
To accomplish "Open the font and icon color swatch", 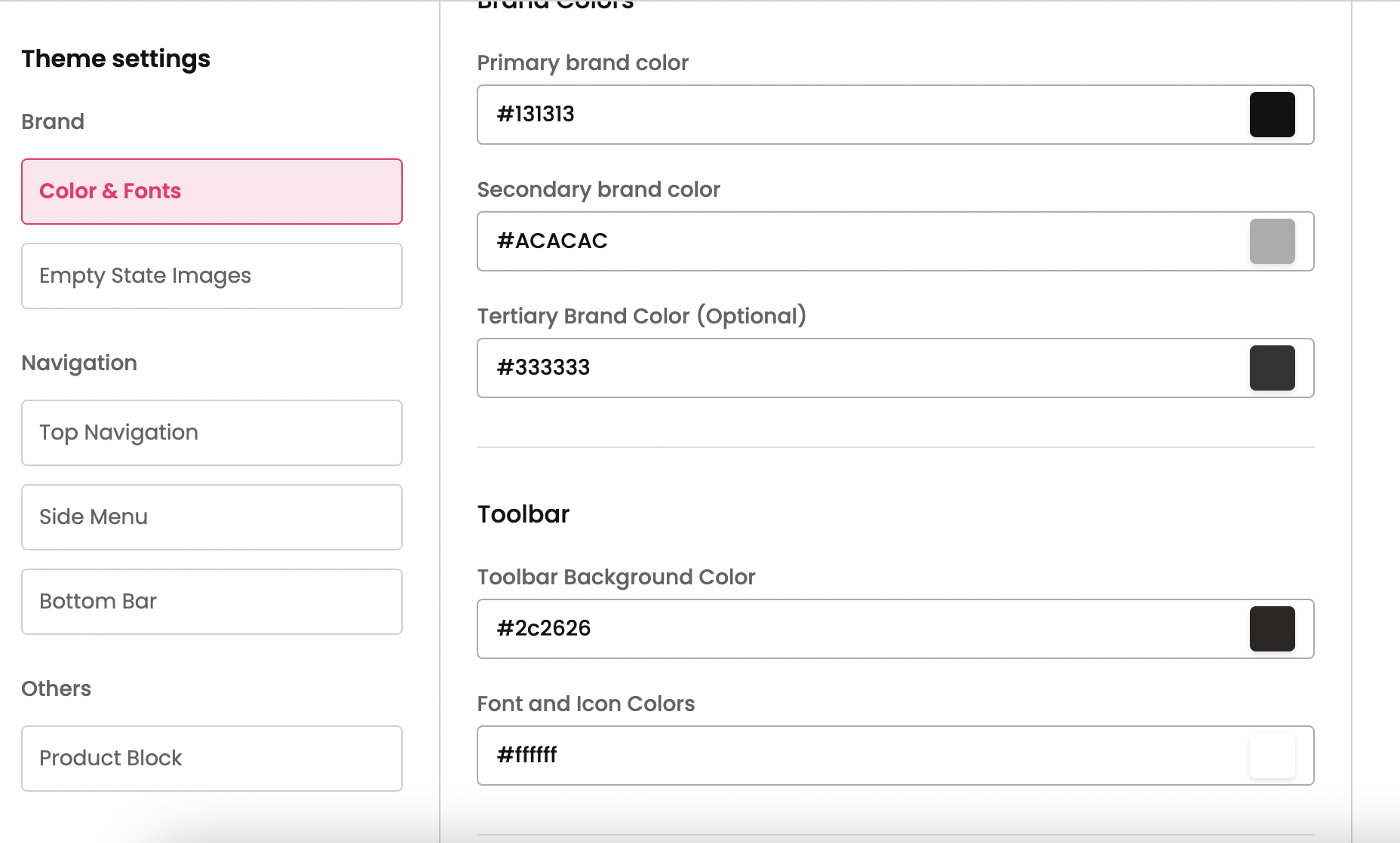I will 1272,756.
